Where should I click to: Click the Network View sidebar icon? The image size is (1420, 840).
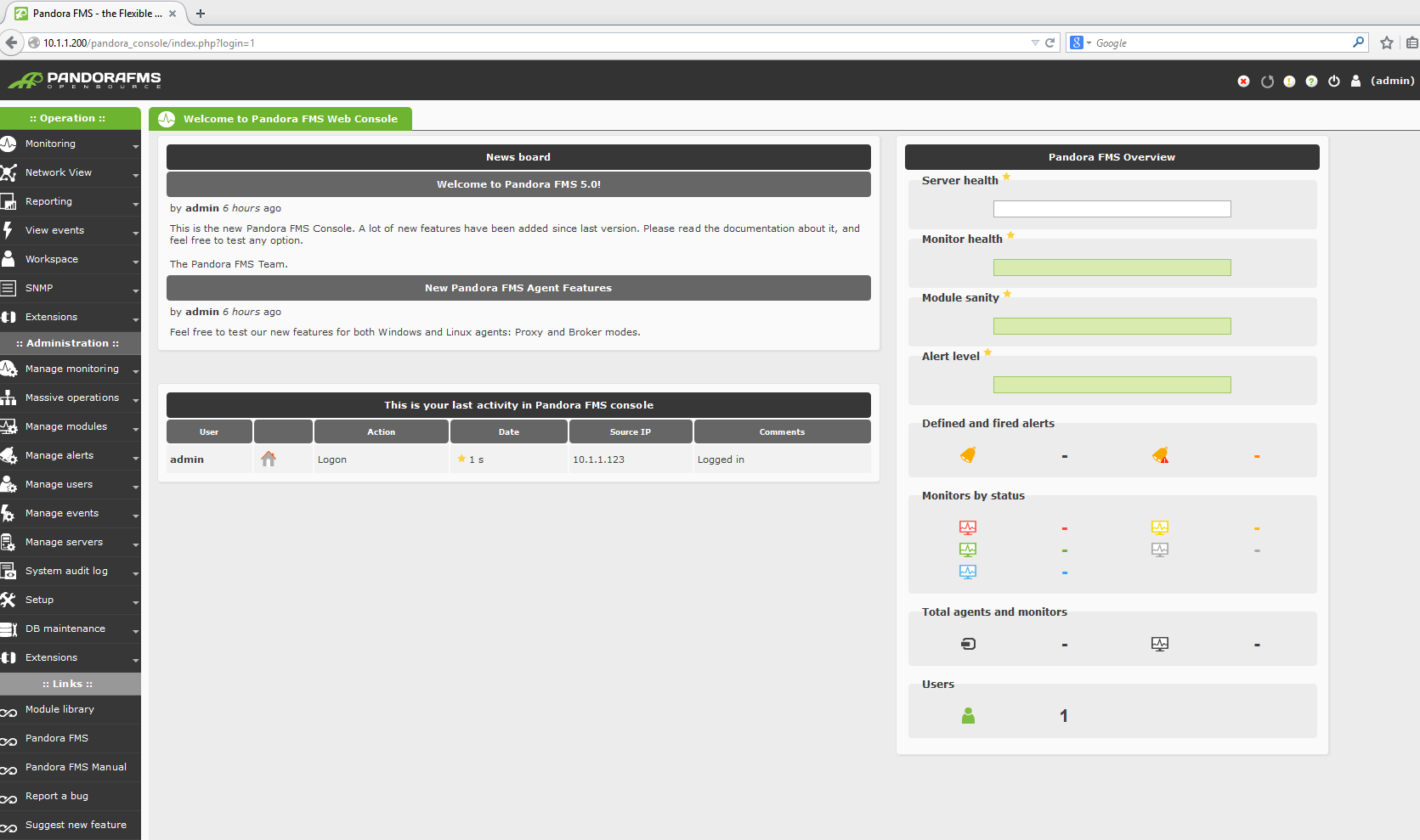(x=8, y=172)
